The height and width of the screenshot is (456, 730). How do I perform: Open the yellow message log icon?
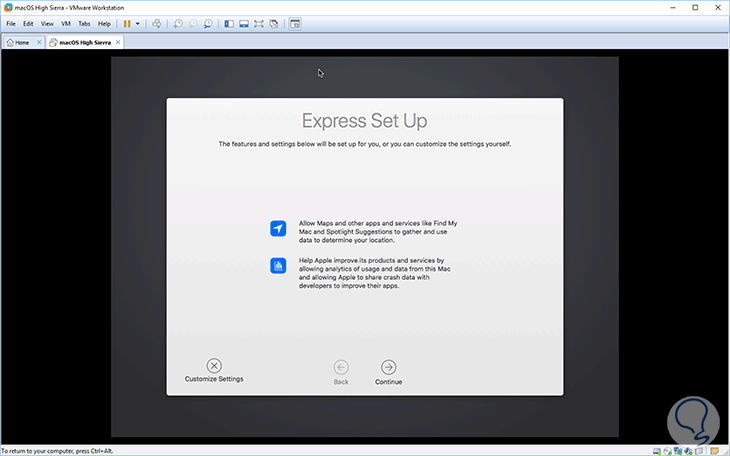click(715, 451)
